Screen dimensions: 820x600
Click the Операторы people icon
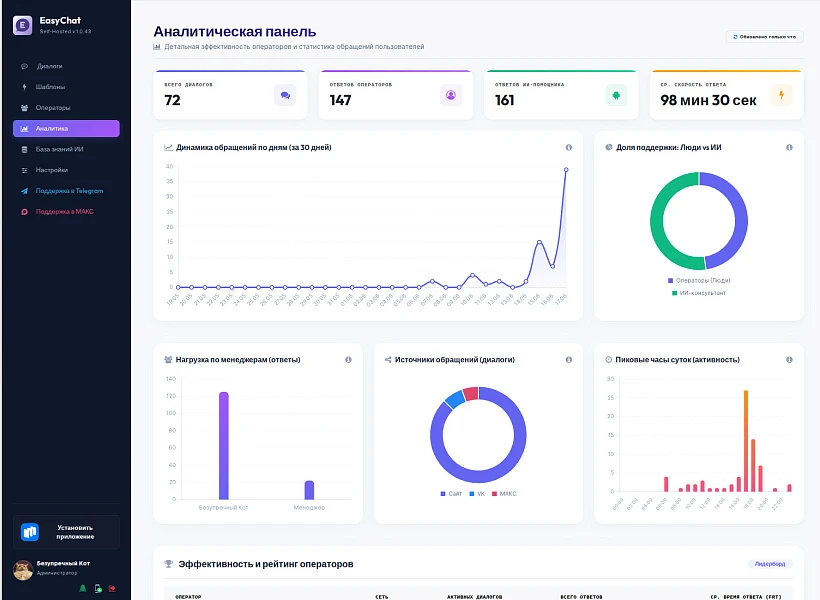[x=24, y=108]
